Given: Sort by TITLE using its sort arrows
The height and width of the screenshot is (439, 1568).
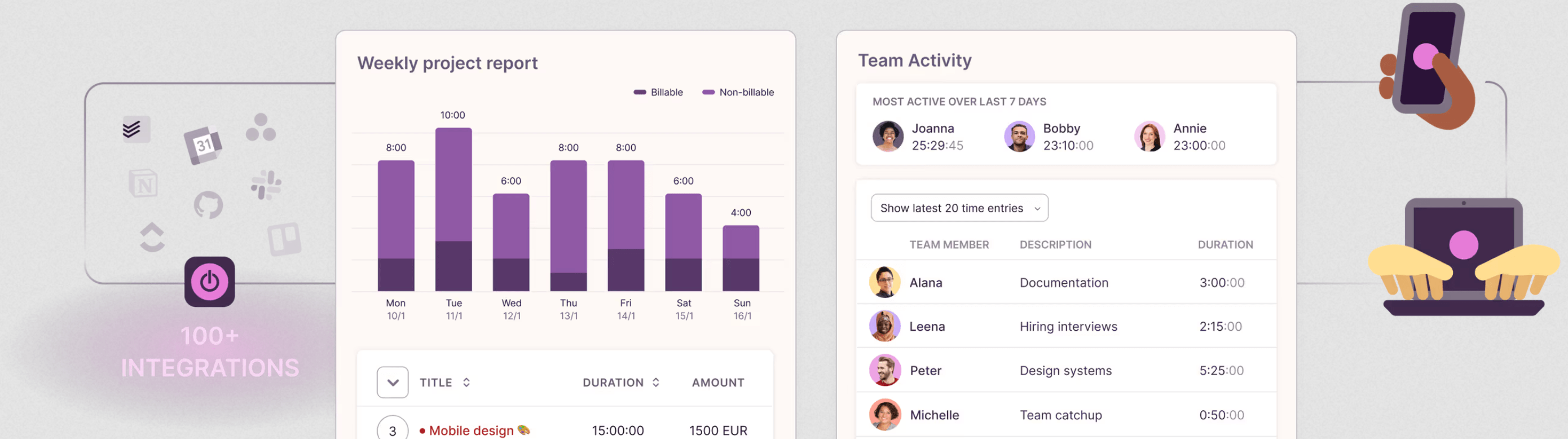Looking at the screenshot, I should point(466,383).
